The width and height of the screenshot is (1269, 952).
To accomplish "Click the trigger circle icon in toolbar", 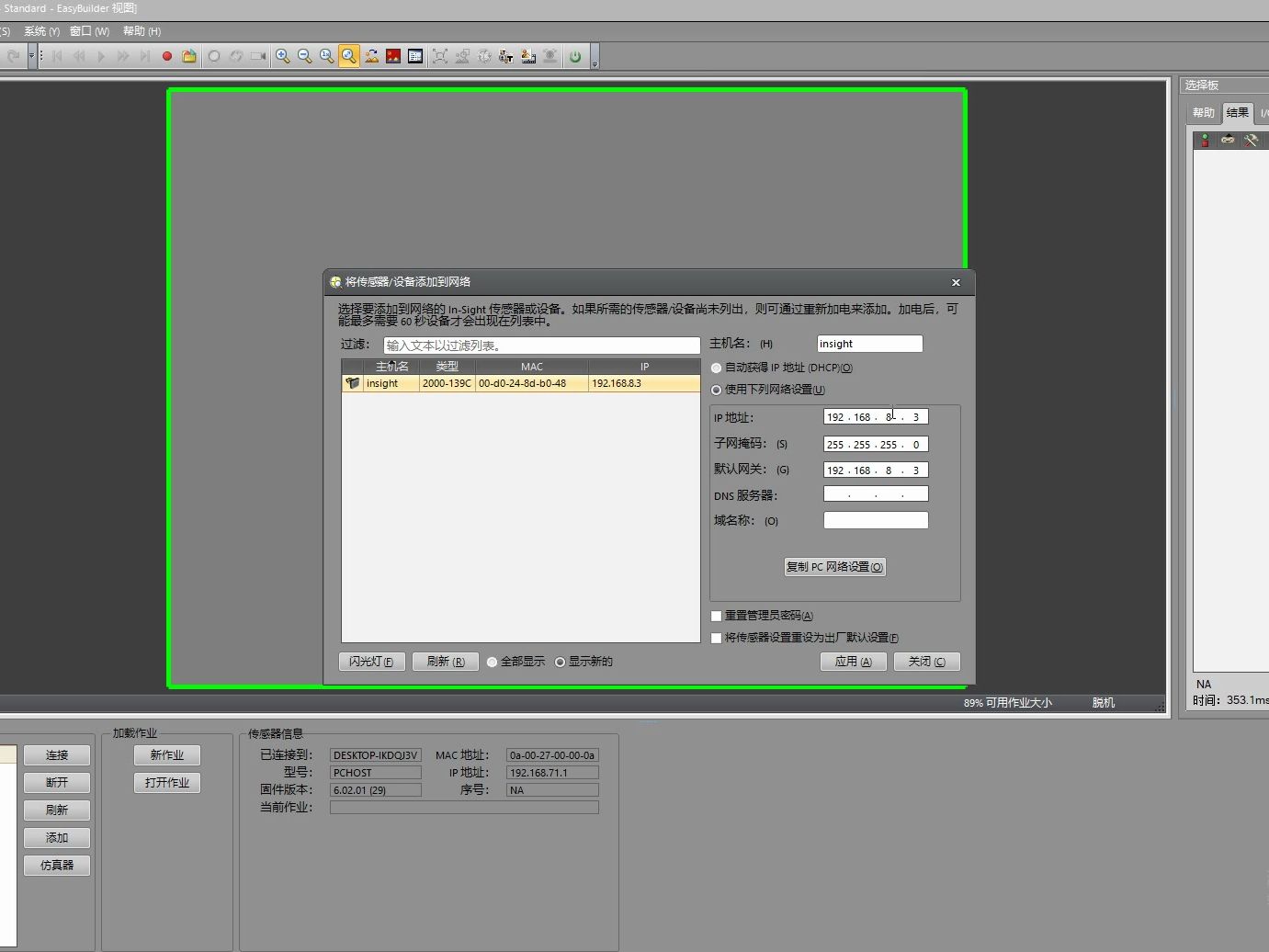I will click(214, 56).
